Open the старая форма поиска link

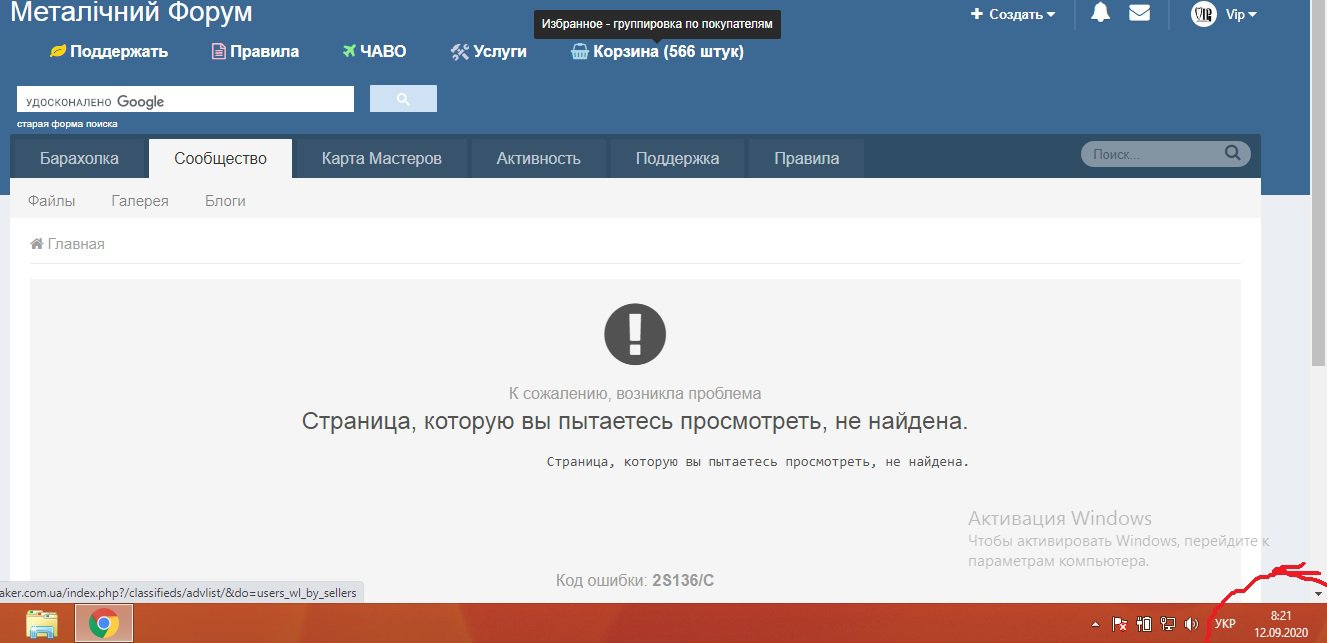pos(67,124)
